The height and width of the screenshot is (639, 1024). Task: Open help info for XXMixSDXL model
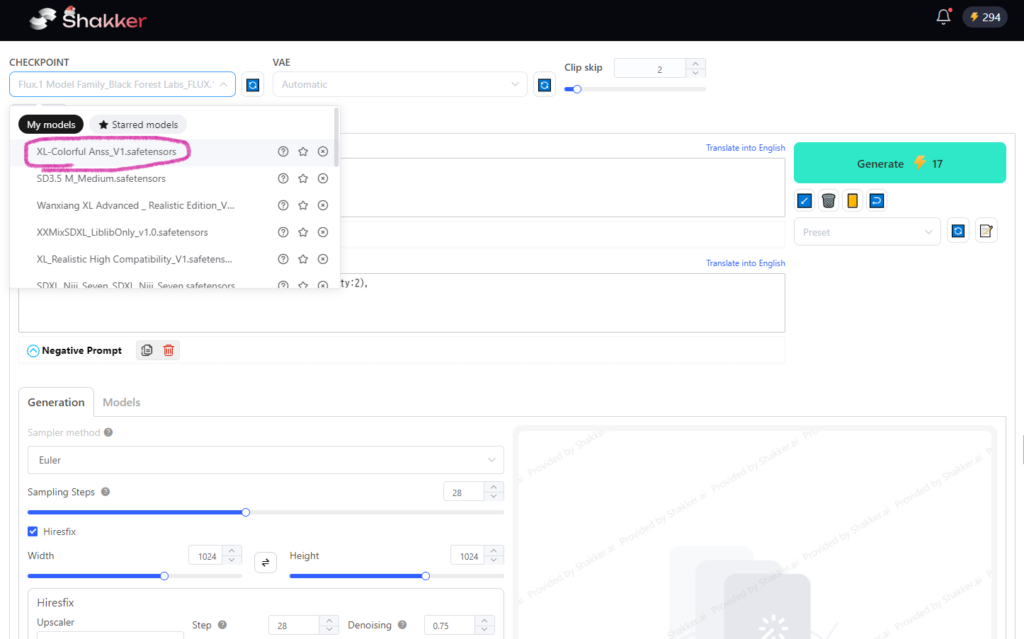283,232
